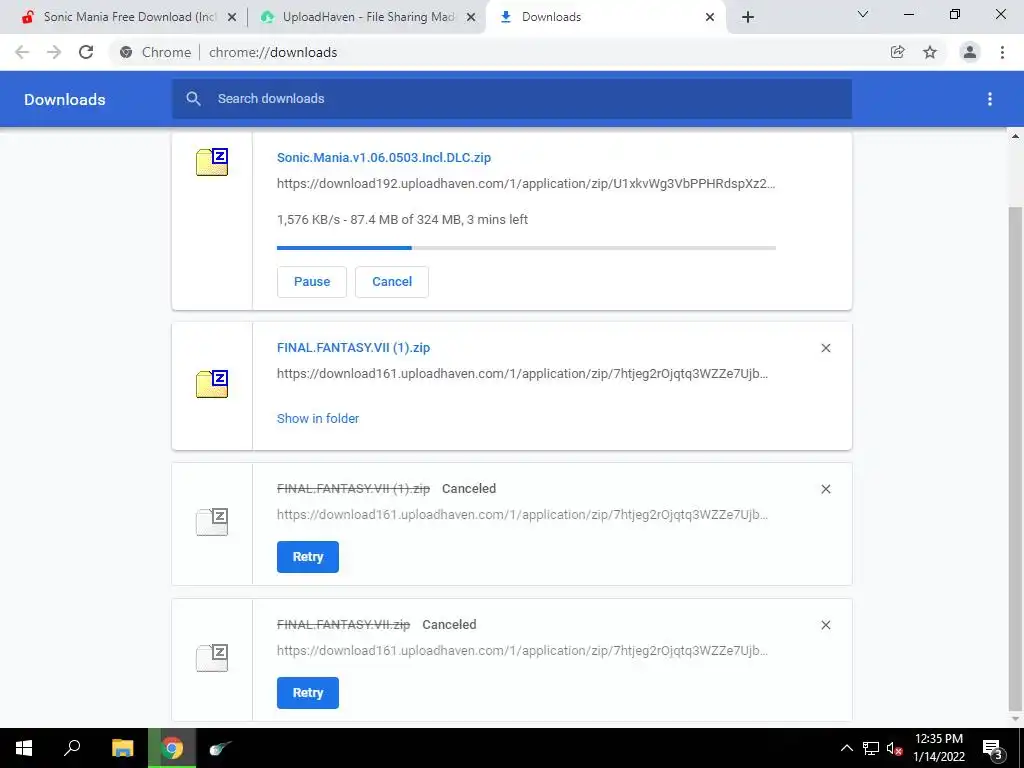Show FINAL.FANTASY.VII (1).zip in folder

click(318, 419)
